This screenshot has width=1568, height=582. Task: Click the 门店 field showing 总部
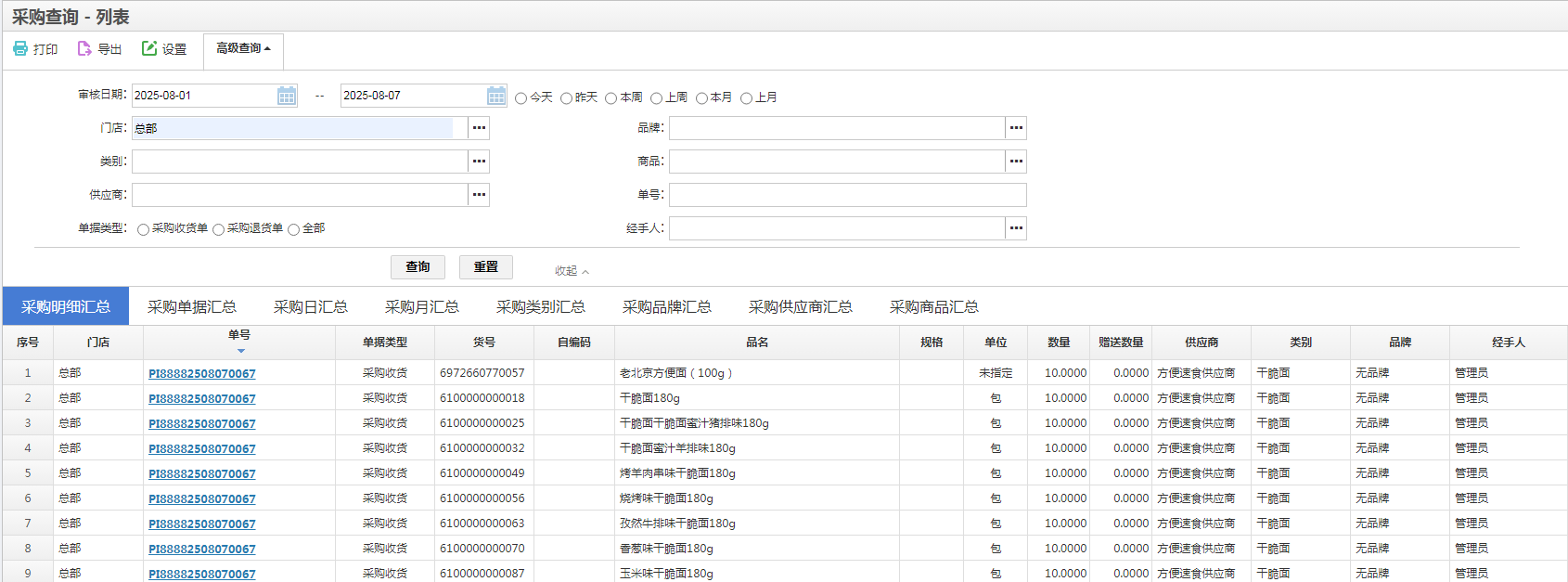[300, 128]
